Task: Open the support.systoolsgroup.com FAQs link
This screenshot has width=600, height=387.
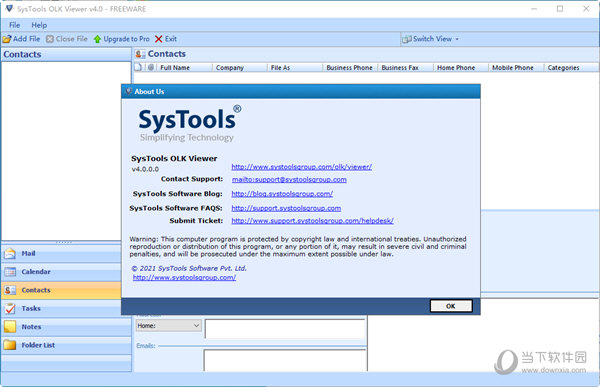Action: (286, 208)
